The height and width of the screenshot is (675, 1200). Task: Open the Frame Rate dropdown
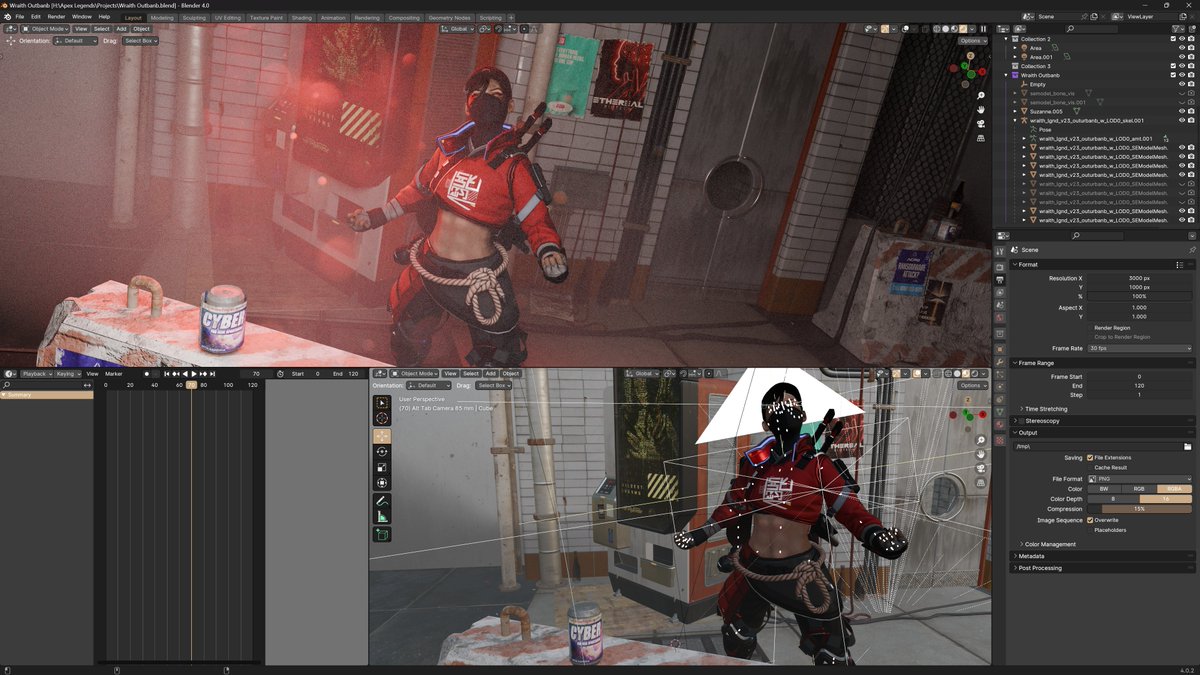(x=1139, y=348)
